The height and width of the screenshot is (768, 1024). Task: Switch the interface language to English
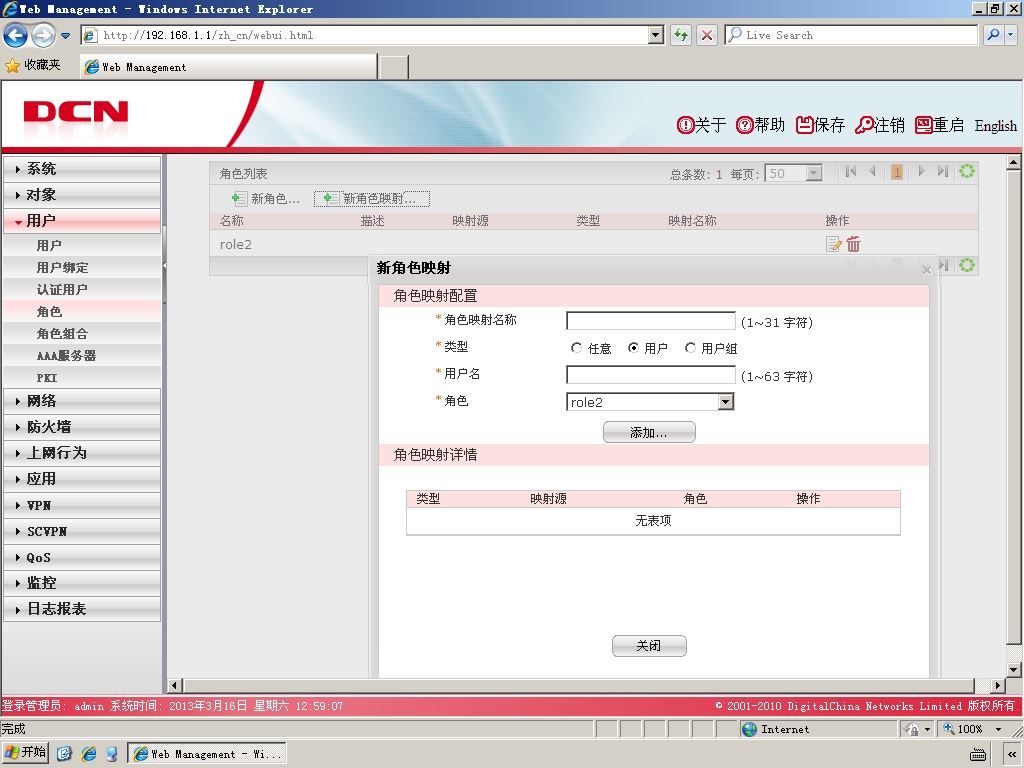(995, 125)
